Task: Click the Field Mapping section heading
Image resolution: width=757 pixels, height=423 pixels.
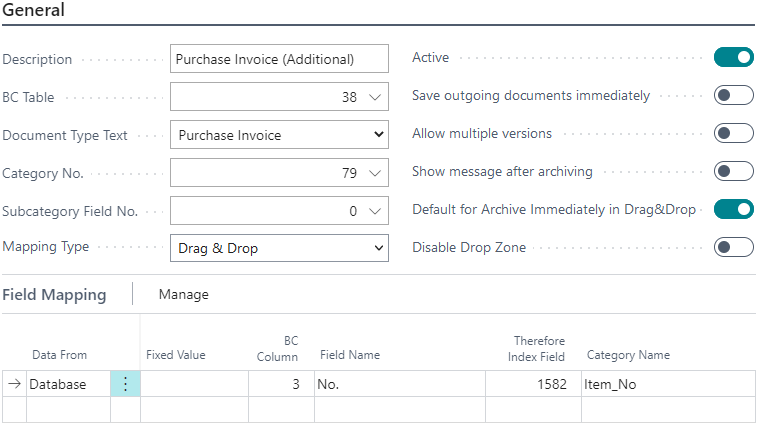Action: tap(54, 294)
